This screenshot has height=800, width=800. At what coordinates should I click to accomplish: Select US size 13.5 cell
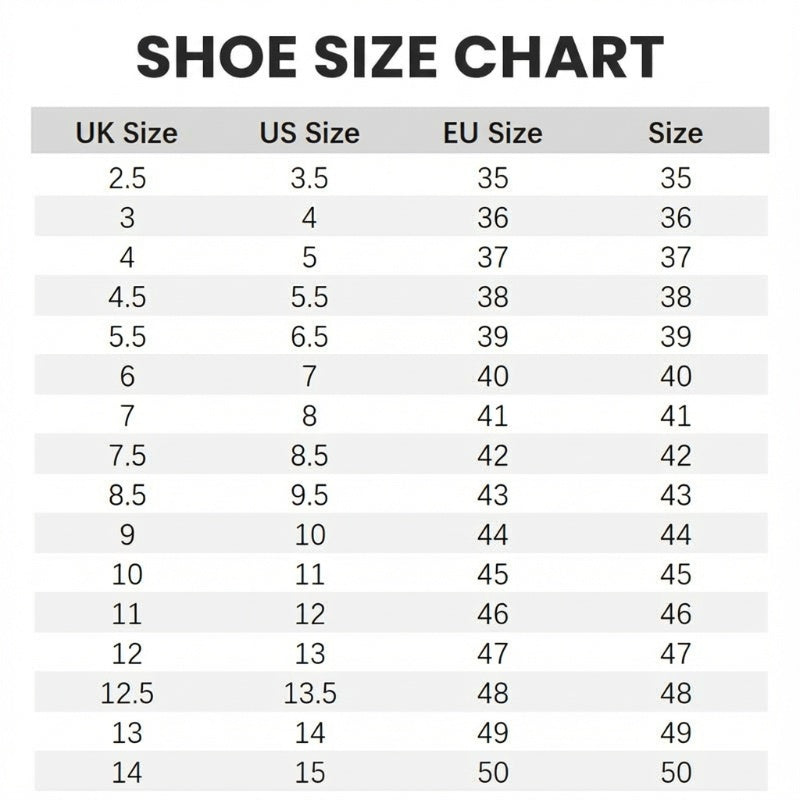(x=310, y=693)
